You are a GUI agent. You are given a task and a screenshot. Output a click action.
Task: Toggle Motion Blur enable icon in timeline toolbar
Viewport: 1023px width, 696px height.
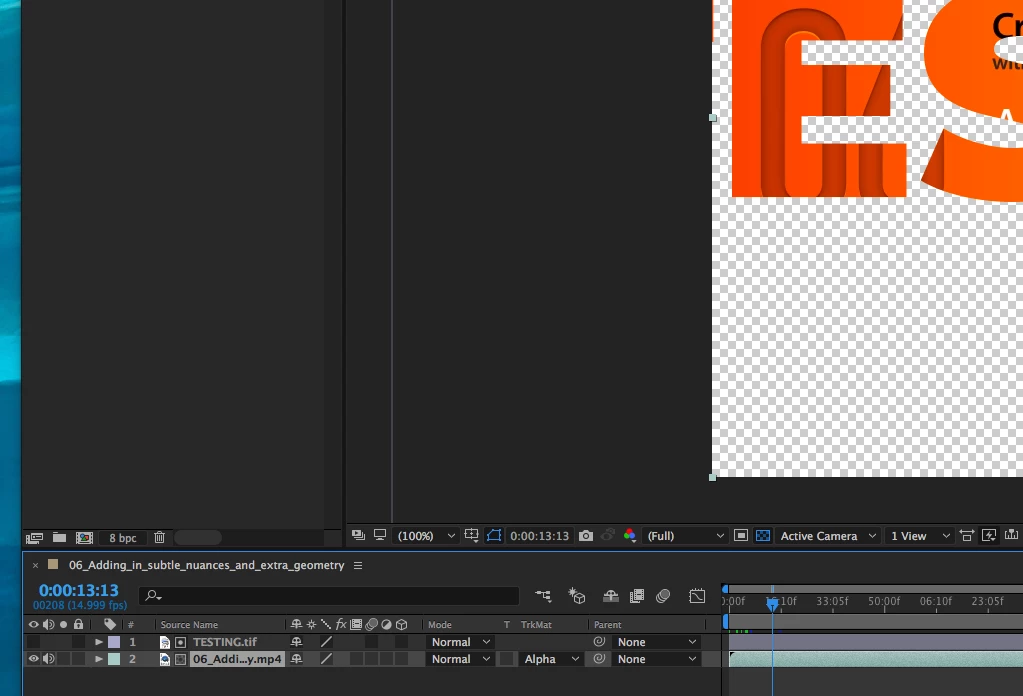(663, 596)
